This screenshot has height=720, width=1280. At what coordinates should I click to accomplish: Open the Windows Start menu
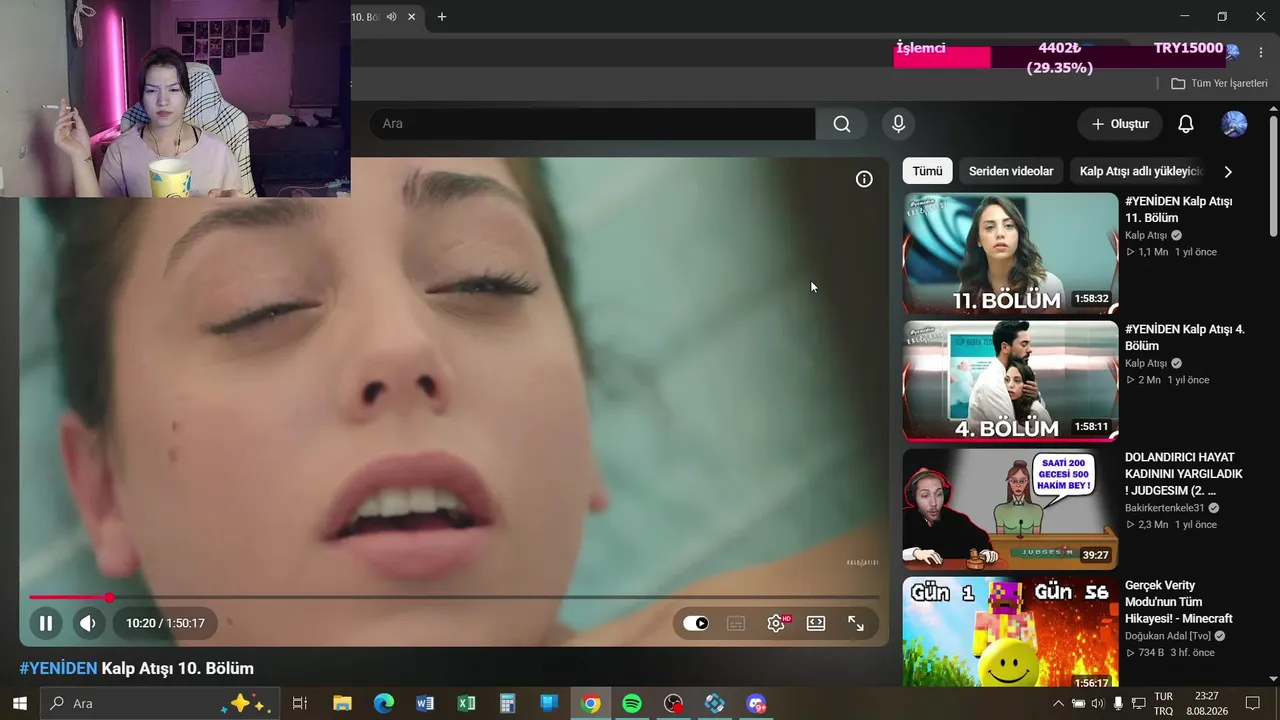[x=19, y=703]
